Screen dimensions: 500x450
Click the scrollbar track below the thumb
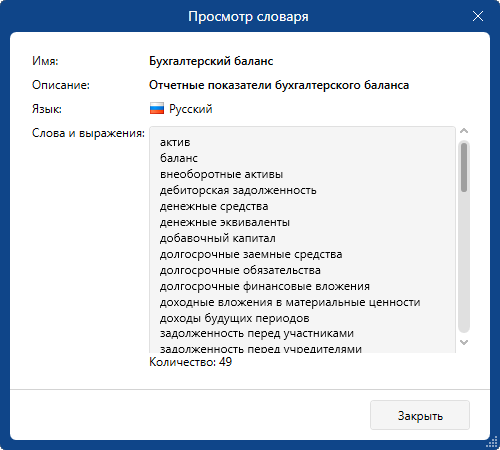tap(464, 262)
